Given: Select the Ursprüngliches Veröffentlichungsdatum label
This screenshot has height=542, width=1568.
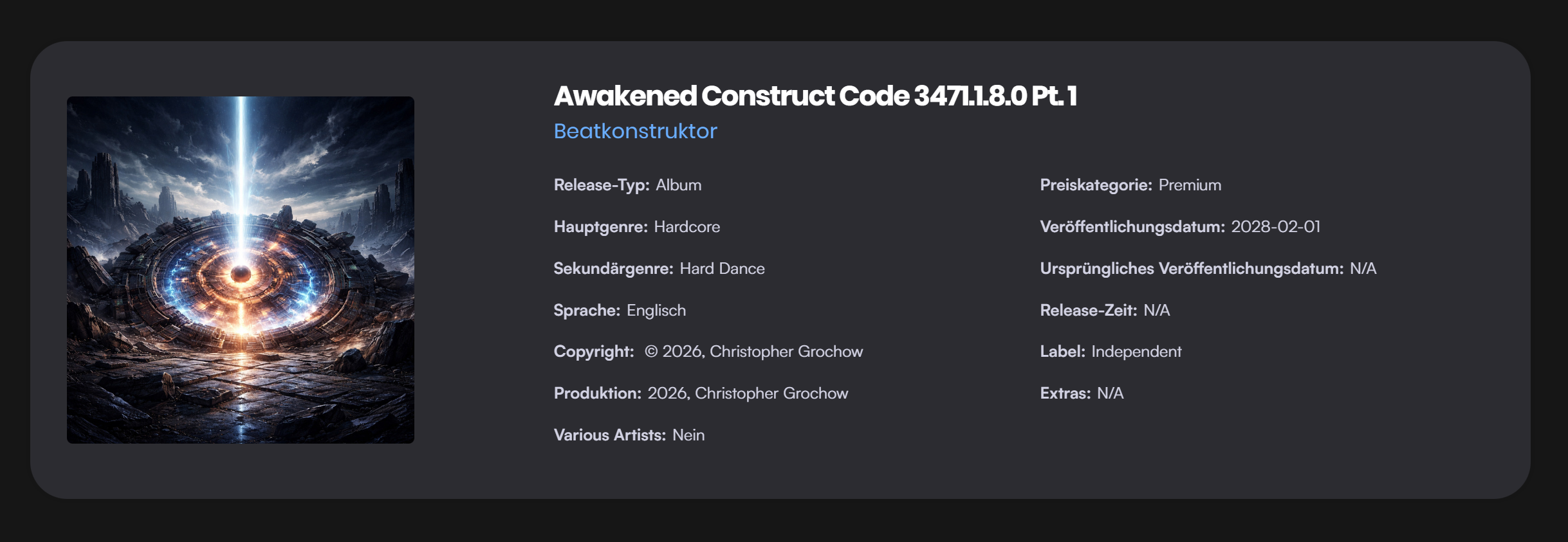Looking at the screenshot, I should tap(1192, 269).
